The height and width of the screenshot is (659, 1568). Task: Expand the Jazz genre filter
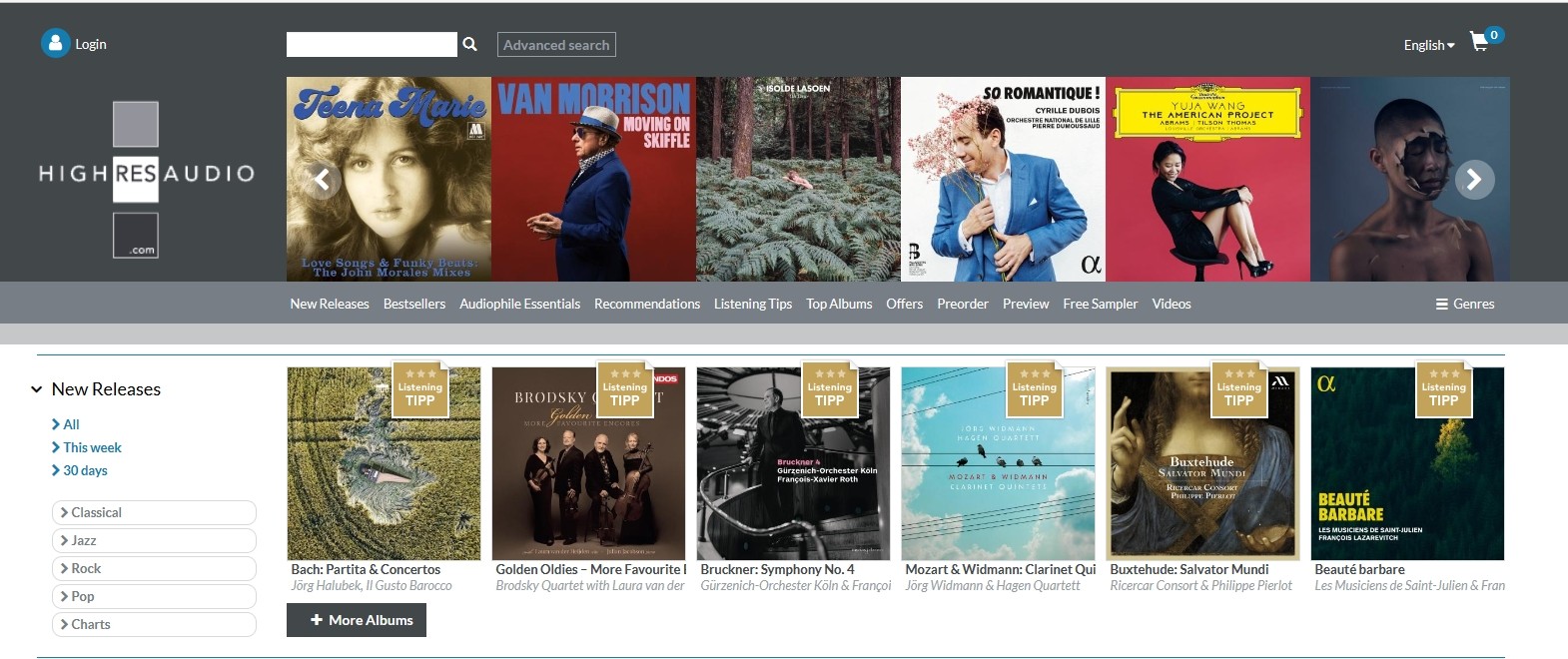point(154,540)
